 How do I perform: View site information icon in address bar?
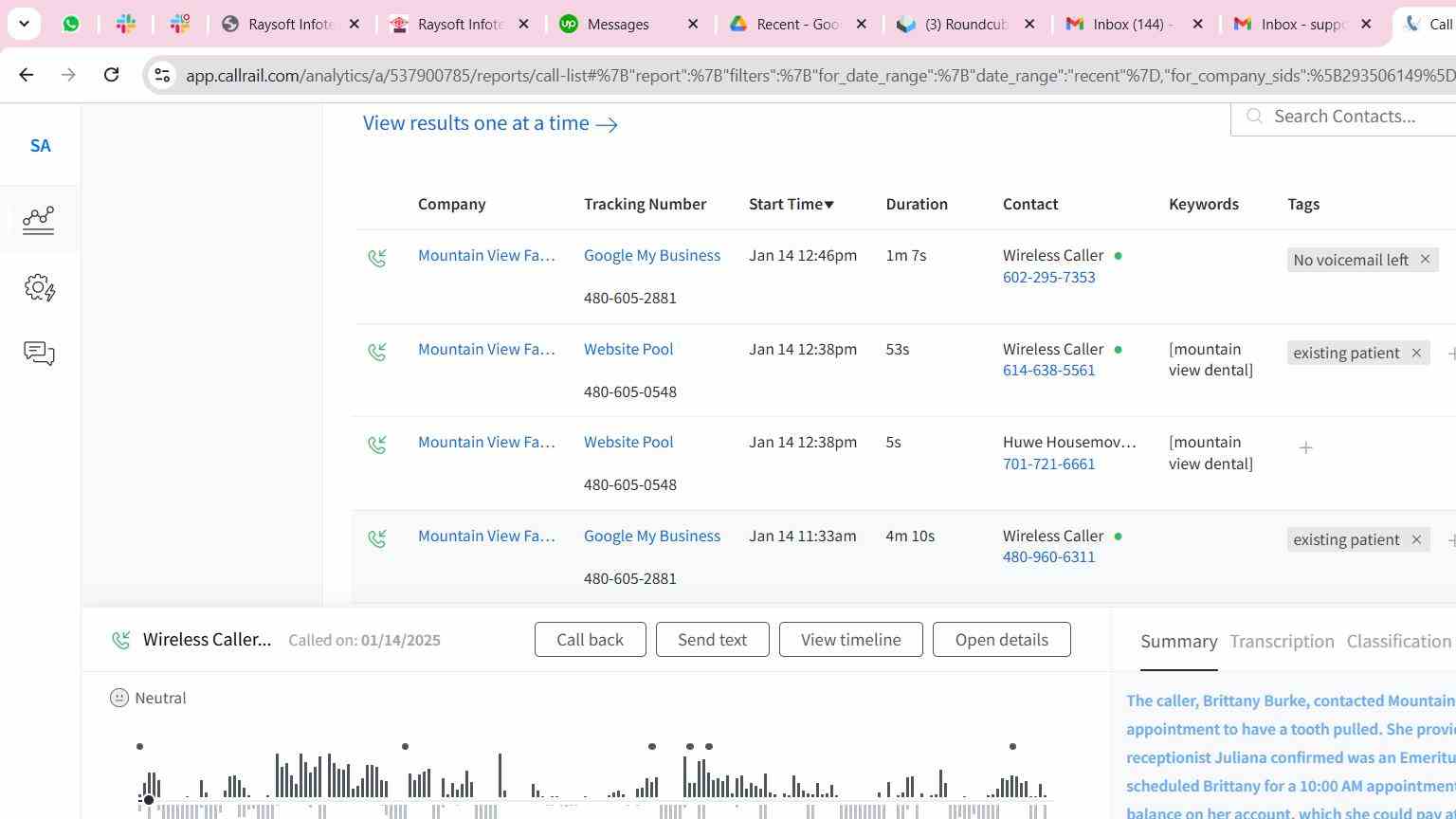pyautogui.click(x=162, y=75)
